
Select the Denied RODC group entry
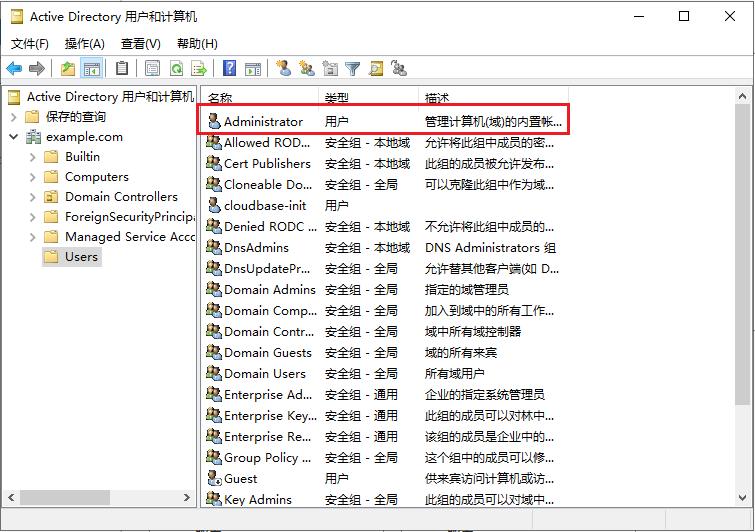[385, 226]
